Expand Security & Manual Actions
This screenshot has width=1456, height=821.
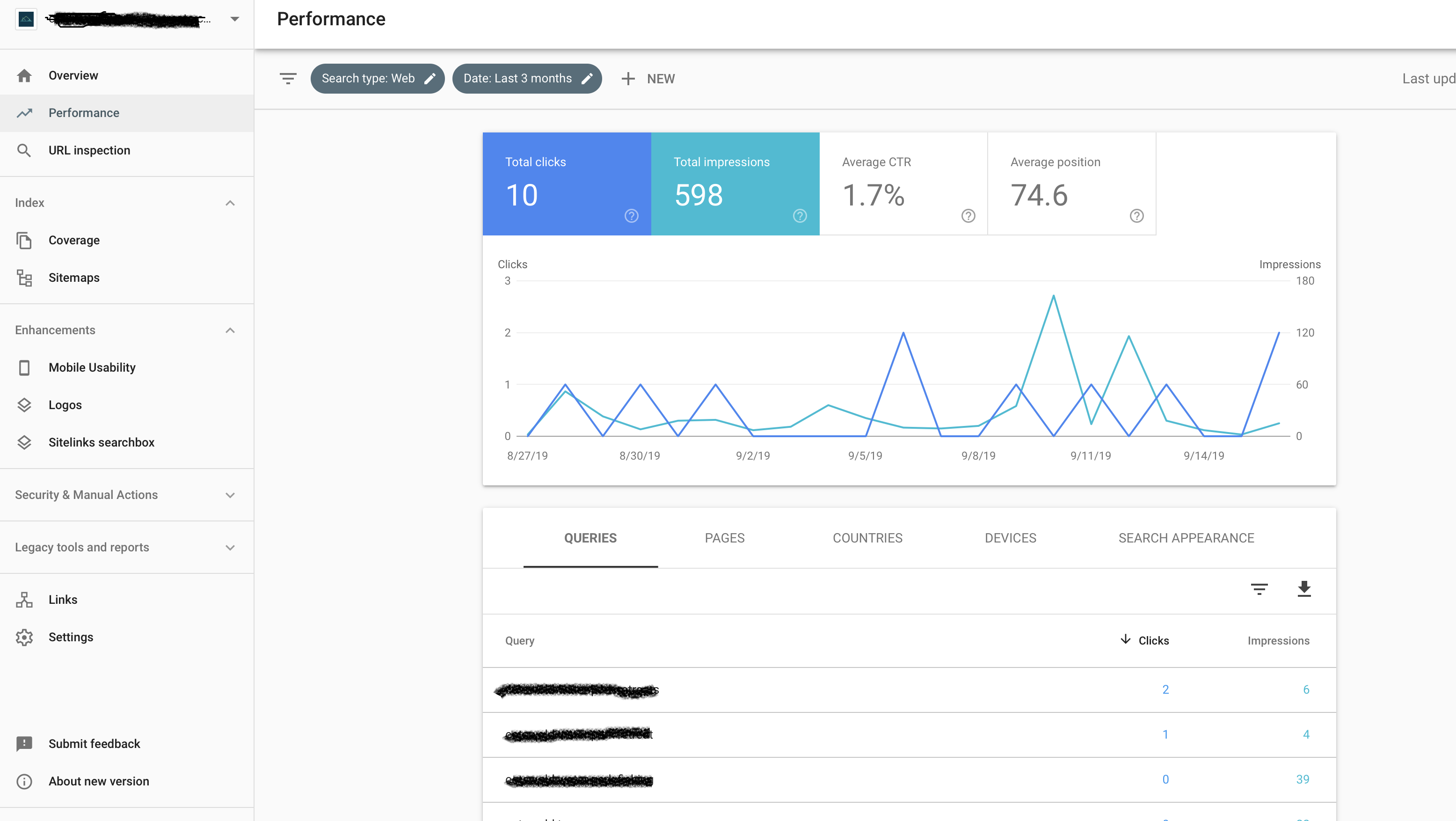(x=229, y=495)
